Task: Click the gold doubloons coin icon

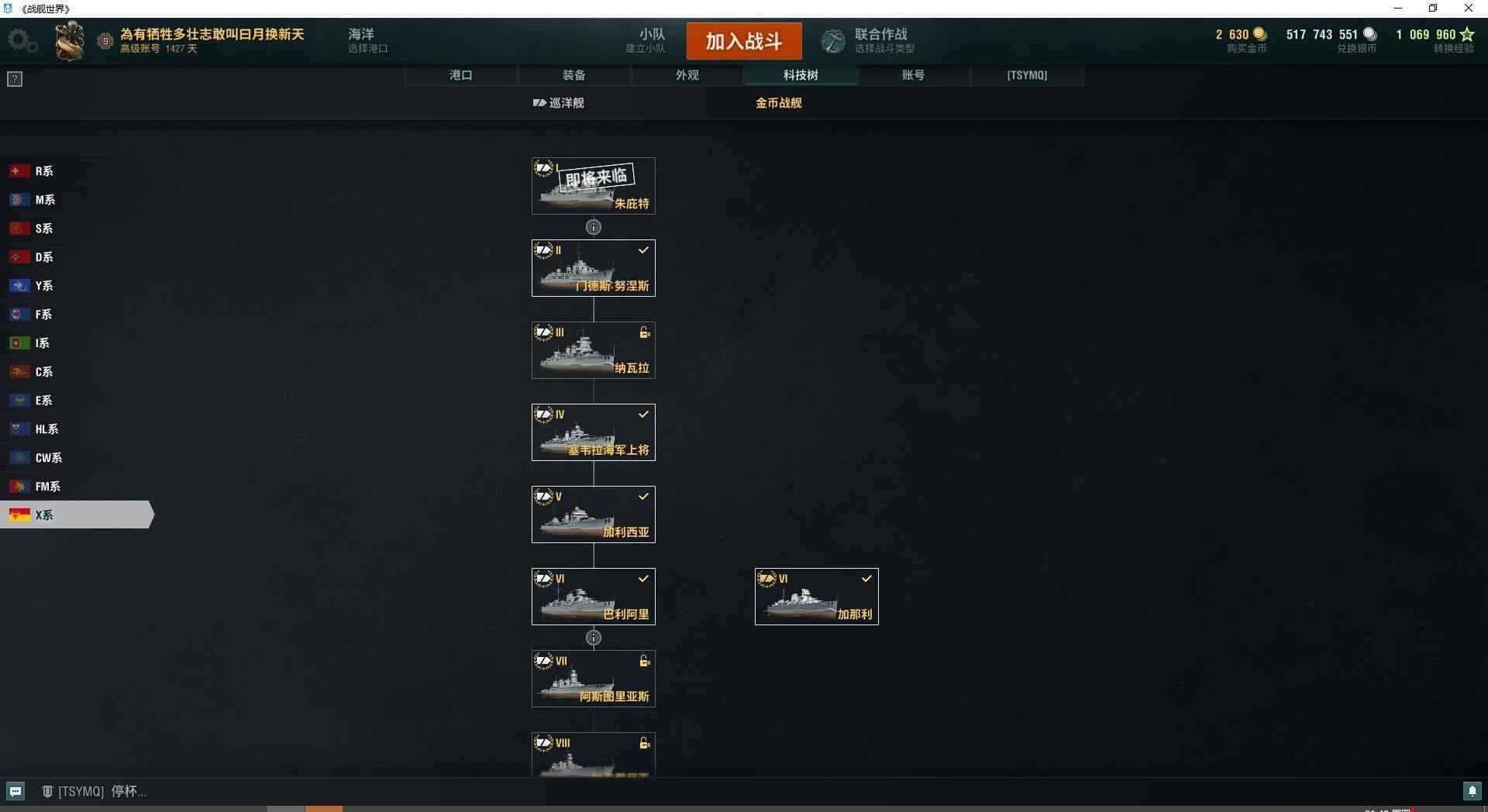Action: [1259, 34]
